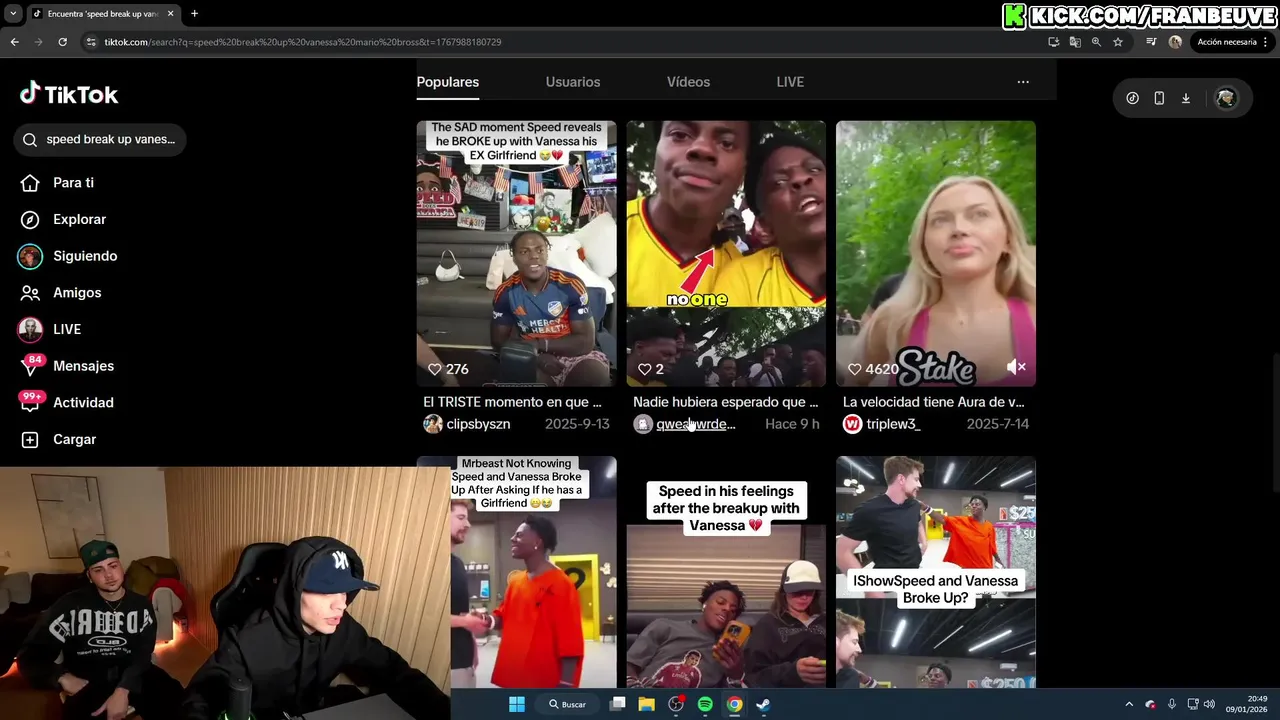Open the 'Mrbeast Not Knowing' video

pyautogui.click(x=516, y=572)
